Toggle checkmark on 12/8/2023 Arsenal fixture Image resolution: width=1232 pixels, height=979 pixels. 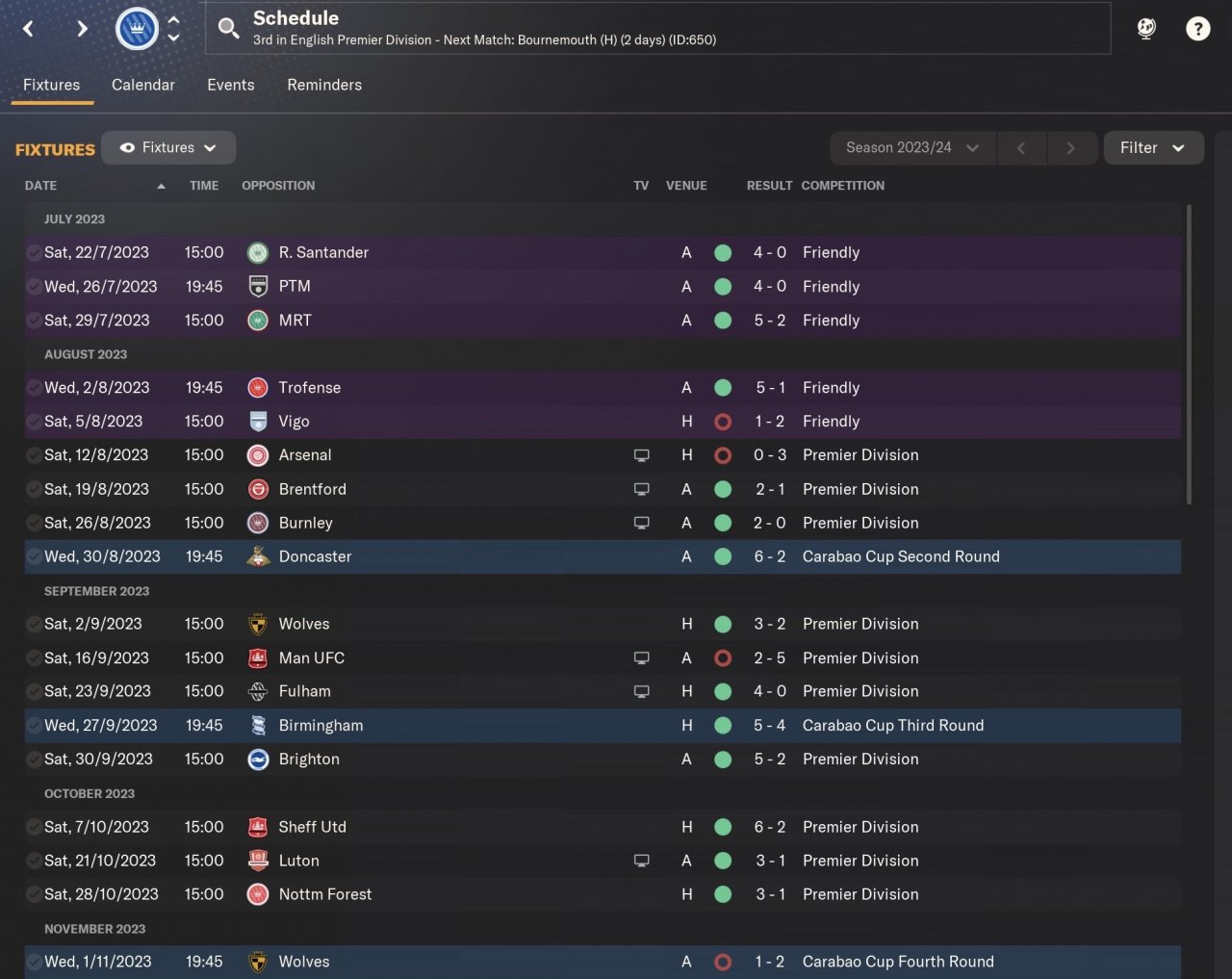pyautogui.click(x=34, y=455)
